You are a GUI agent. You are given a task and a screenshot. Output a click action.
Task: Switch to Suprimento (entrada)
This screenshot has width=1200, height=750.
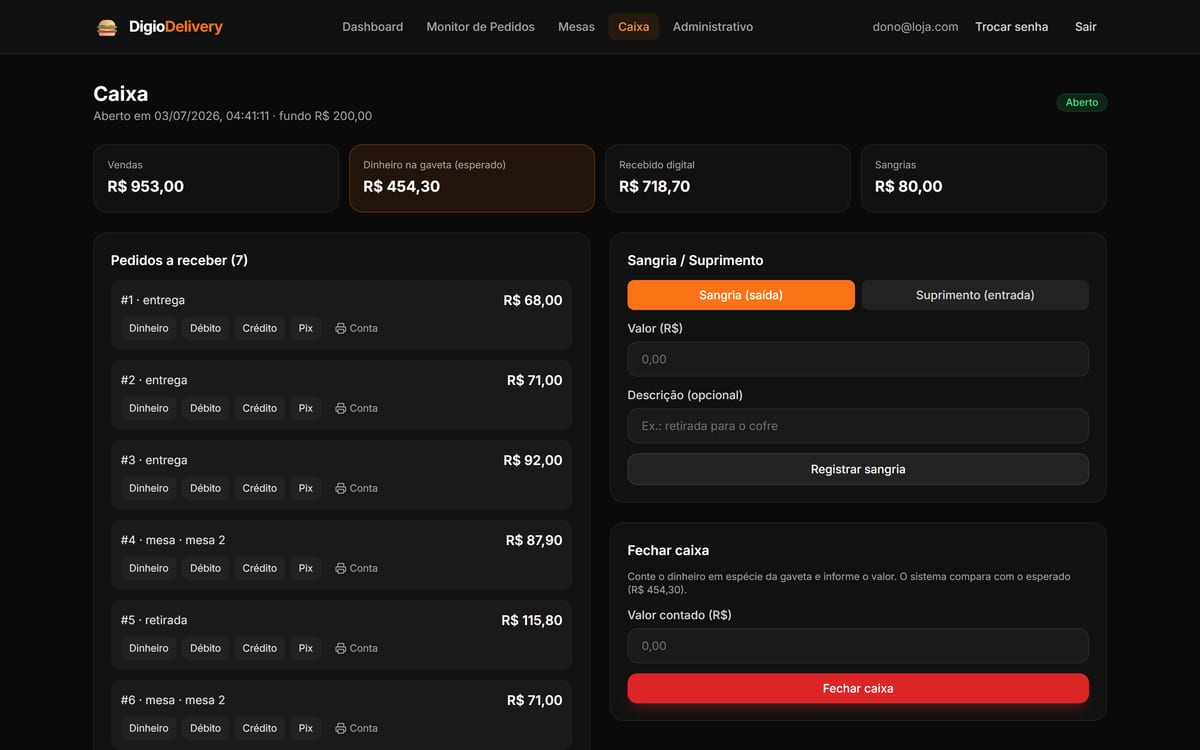(975, 295)
